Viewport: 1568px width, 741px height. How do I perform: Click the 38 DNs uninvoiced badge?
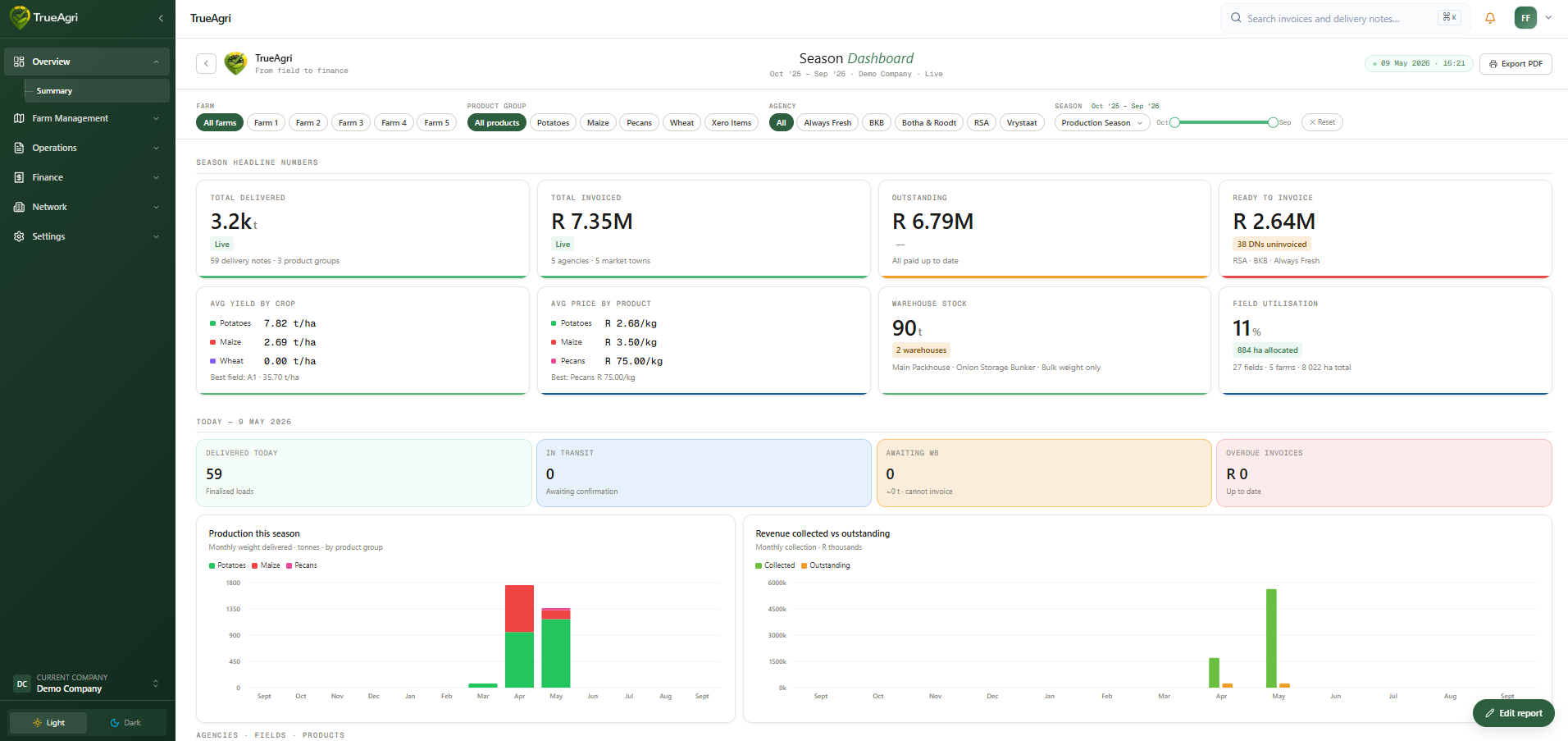click(1272, 244)
